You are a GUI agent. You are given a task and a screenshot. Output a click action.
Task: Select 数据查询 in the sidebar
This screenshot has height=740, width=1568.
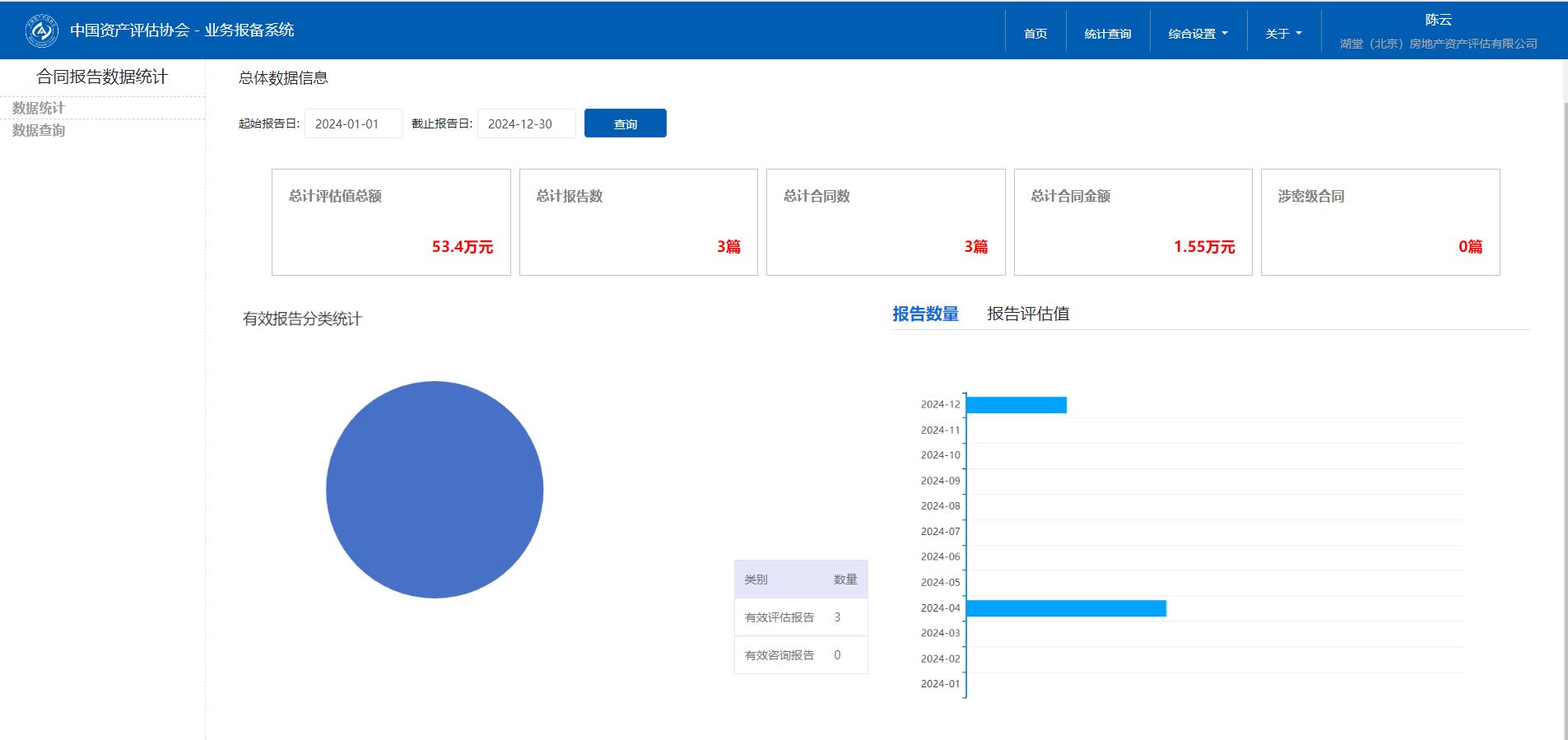point(39,130)
